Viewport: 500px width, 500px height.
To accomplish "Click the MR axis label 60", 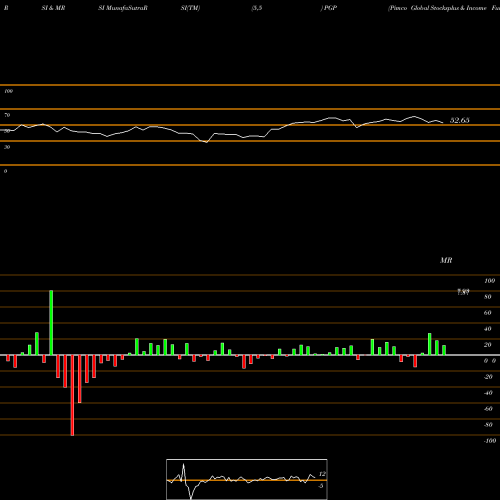I will coord(488,313).
